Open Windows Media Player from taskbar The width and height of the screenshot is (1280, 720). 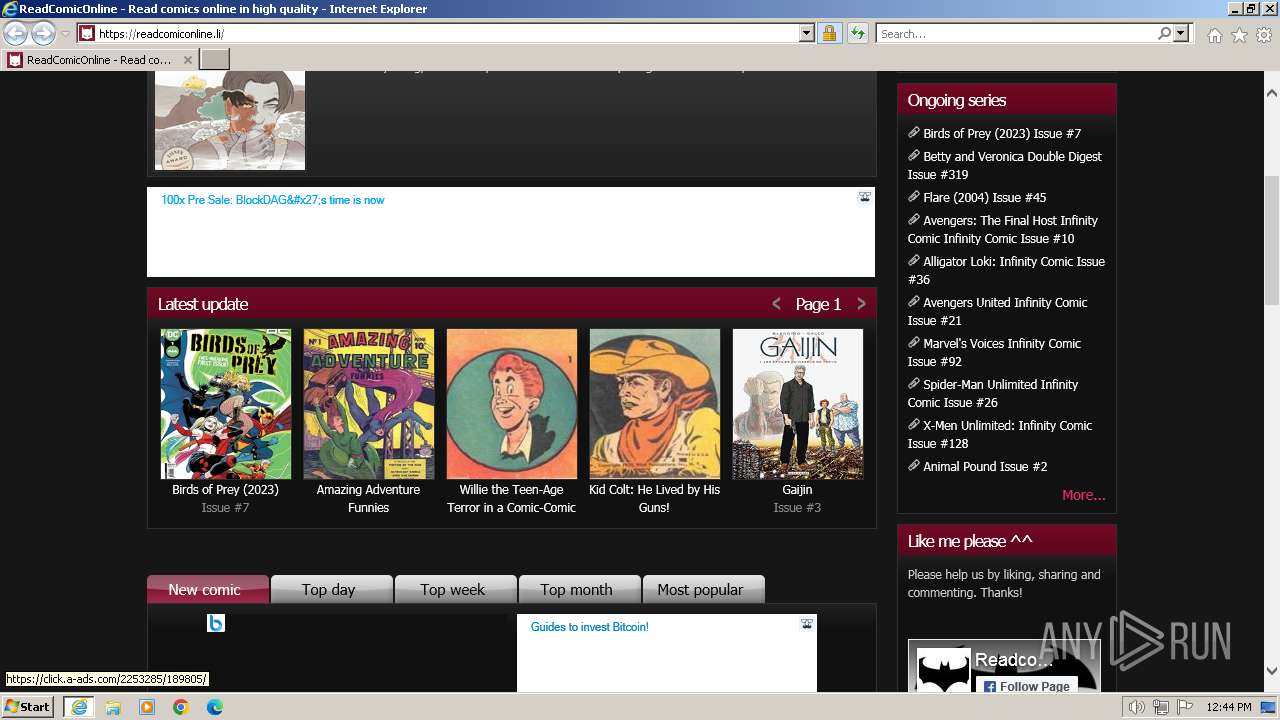[147, 707]
